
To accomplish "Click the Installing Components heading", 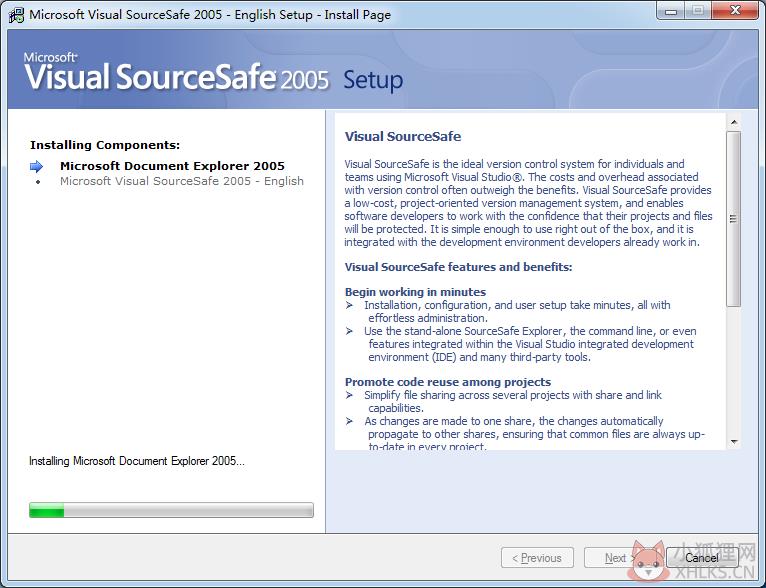I will tap(105, 145).
